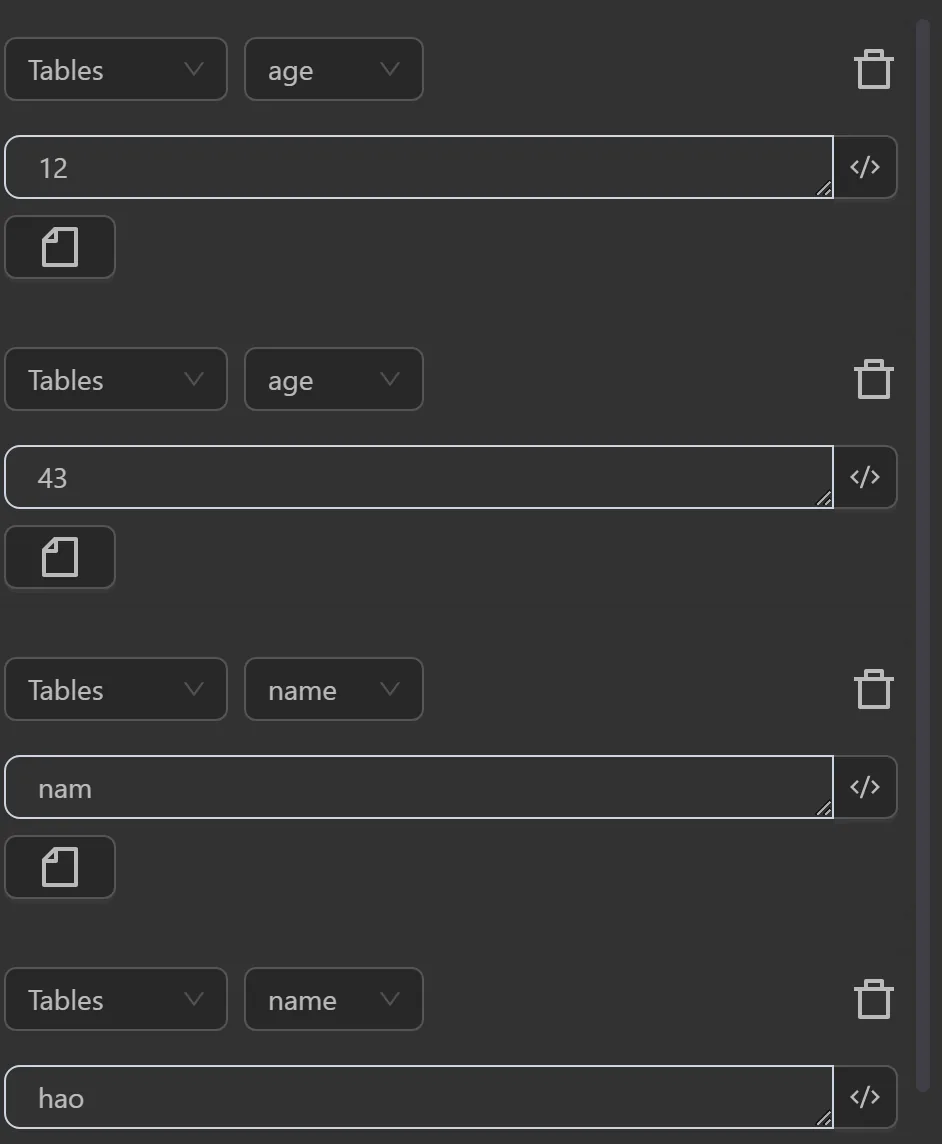Toggle code view for the value nam field
The height and width of the screenshot is (1144, 942).
pos(864,786)
